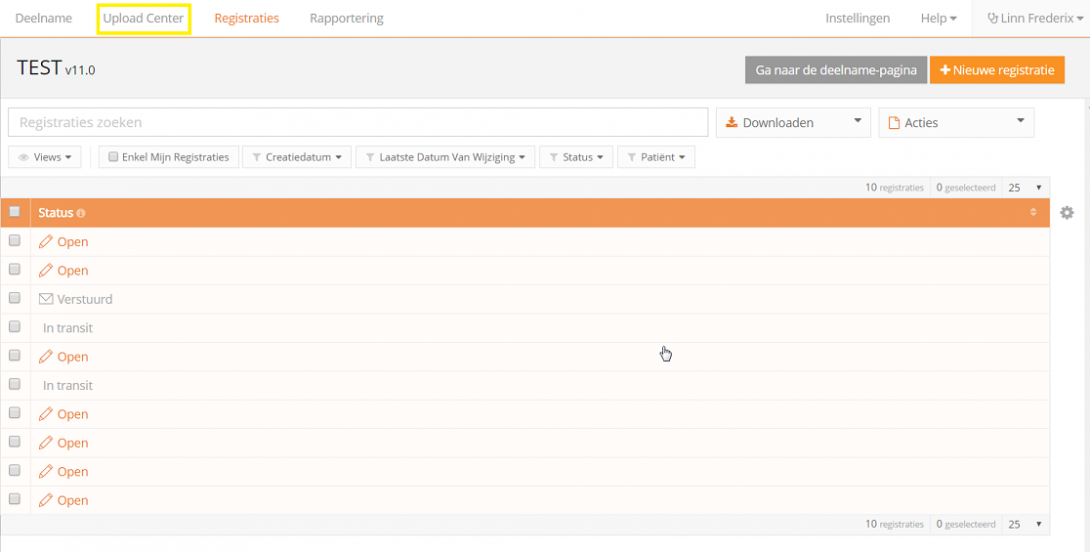This screenshot has width=1090, height=552.
Task: Click the pencil icon in first Open row
Action: coord(46,242)
